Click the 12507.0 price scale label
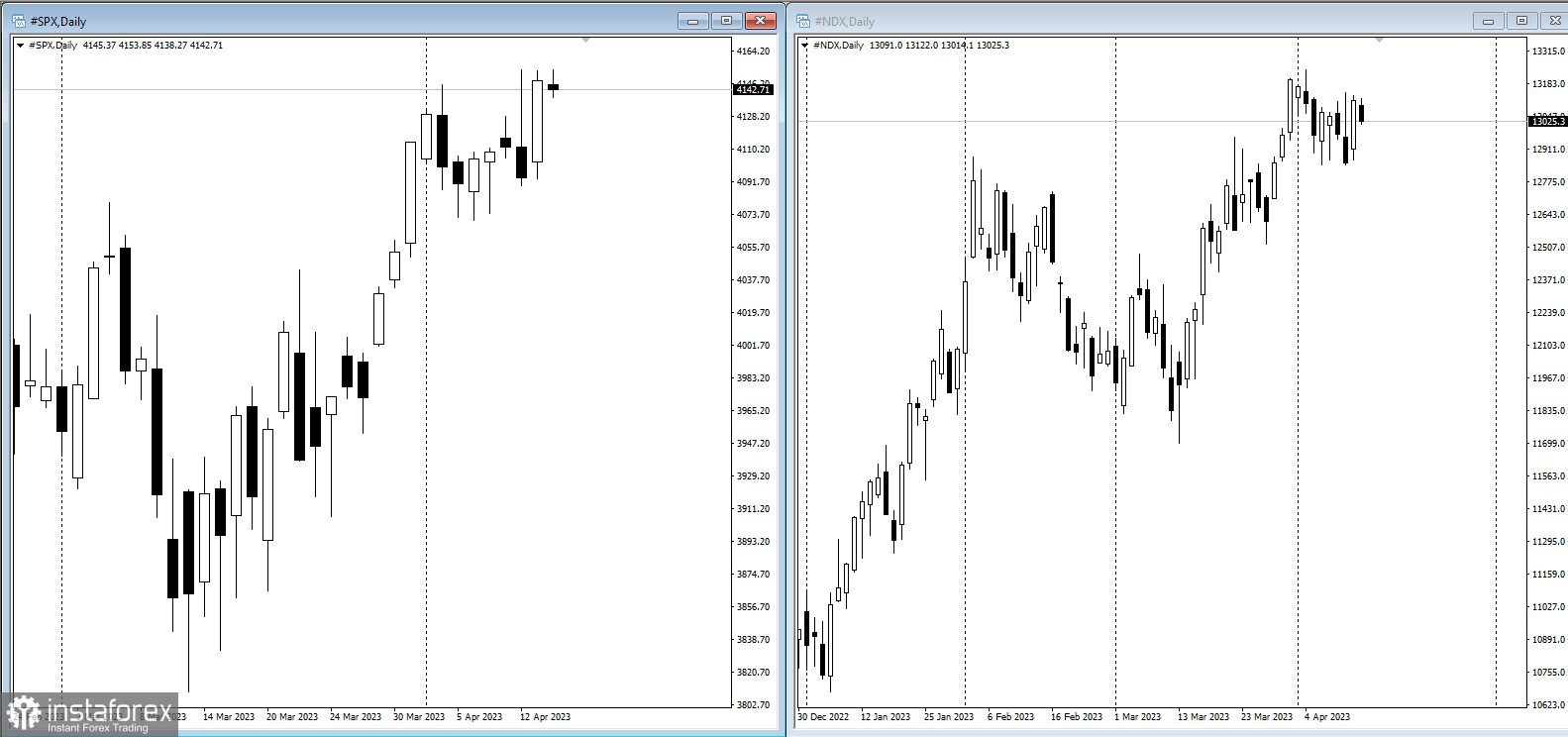 coord(1548,248)
